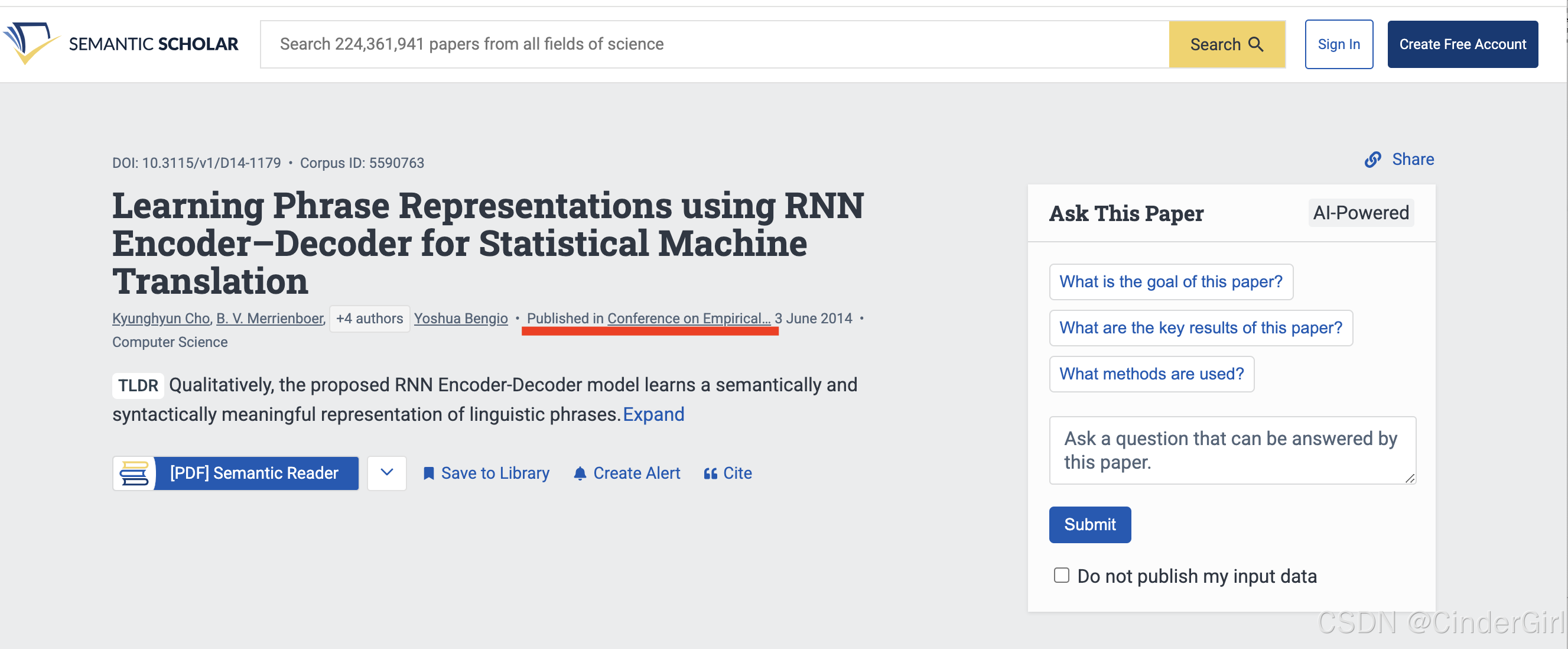Focus the paper search input field
The image size is (1568, 649).
tap(712, 44)
